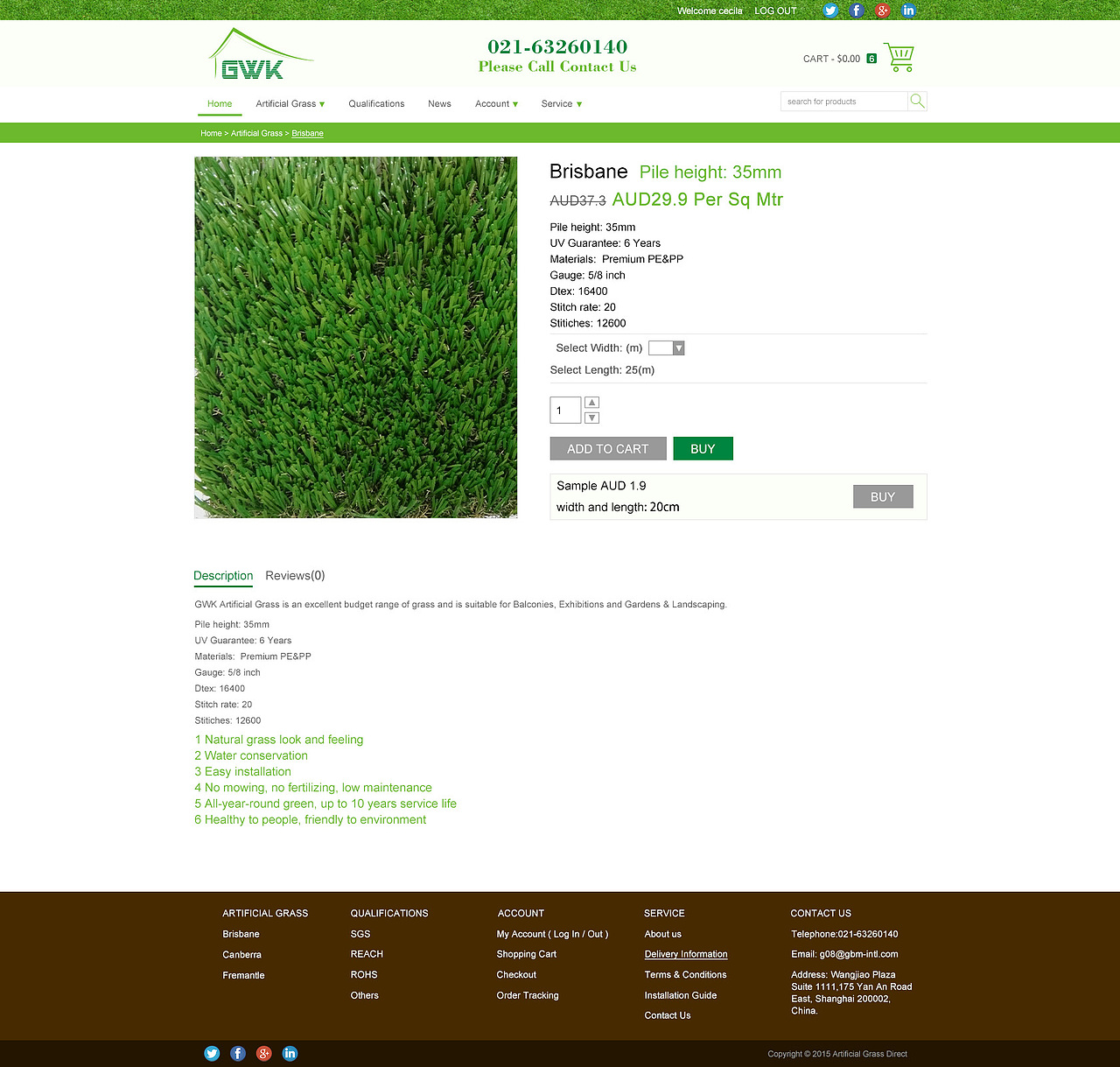Click 'Select Length: 25(m)' text
The height and width of the screenshot is (1067, 1120).
(602, 370)
